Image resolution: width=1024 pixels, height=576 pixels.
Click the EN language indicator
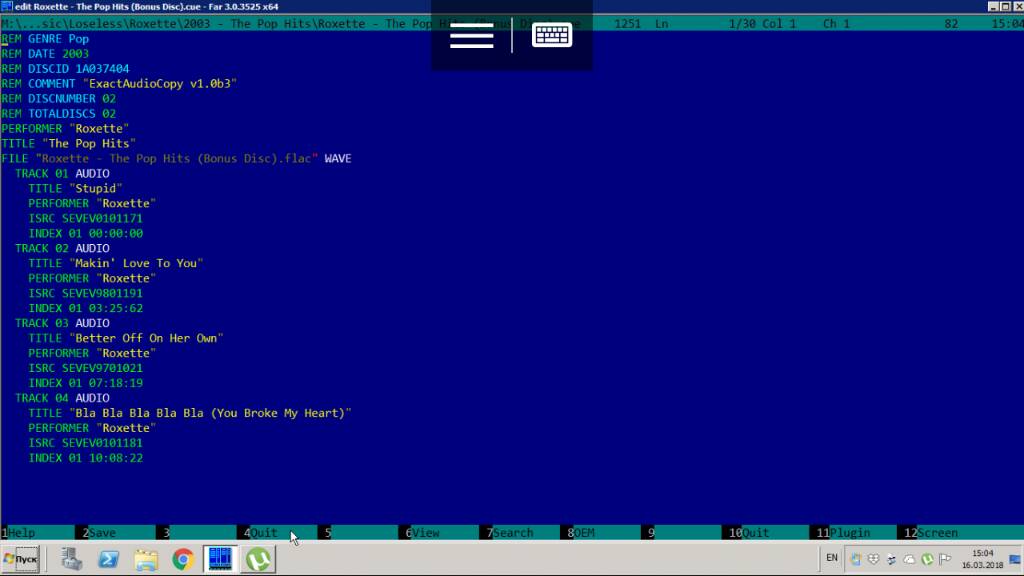[x=831, y=558]
